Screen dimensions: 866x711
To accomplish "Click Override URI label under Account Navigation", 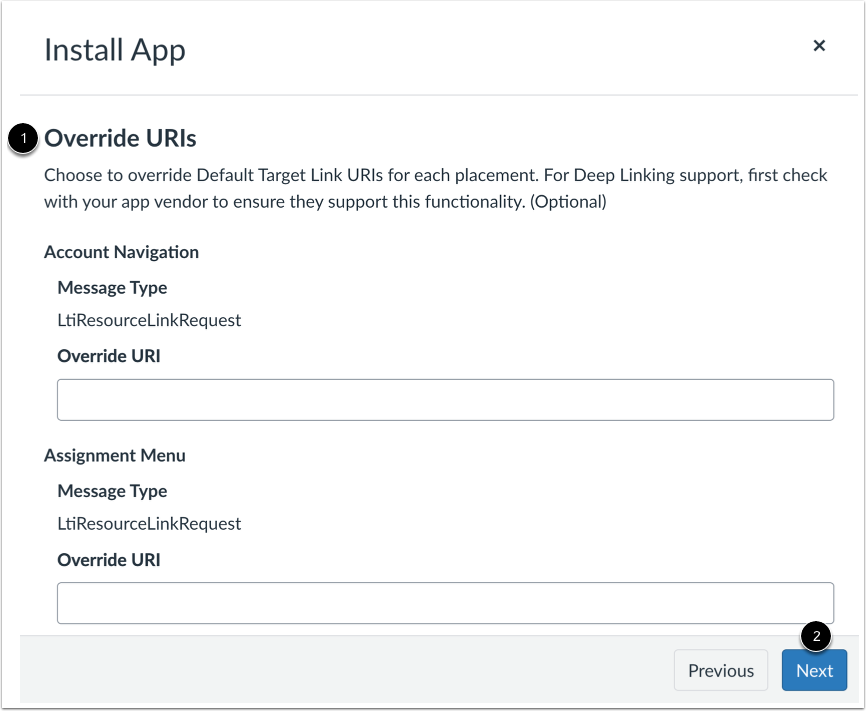I will pos(108,356).
